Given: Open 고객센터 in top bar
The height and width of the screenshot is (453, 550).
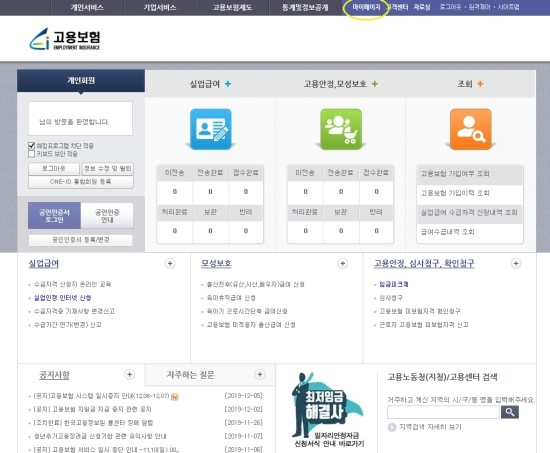Looking at the screenshot, I should click(x=398, y=7).
